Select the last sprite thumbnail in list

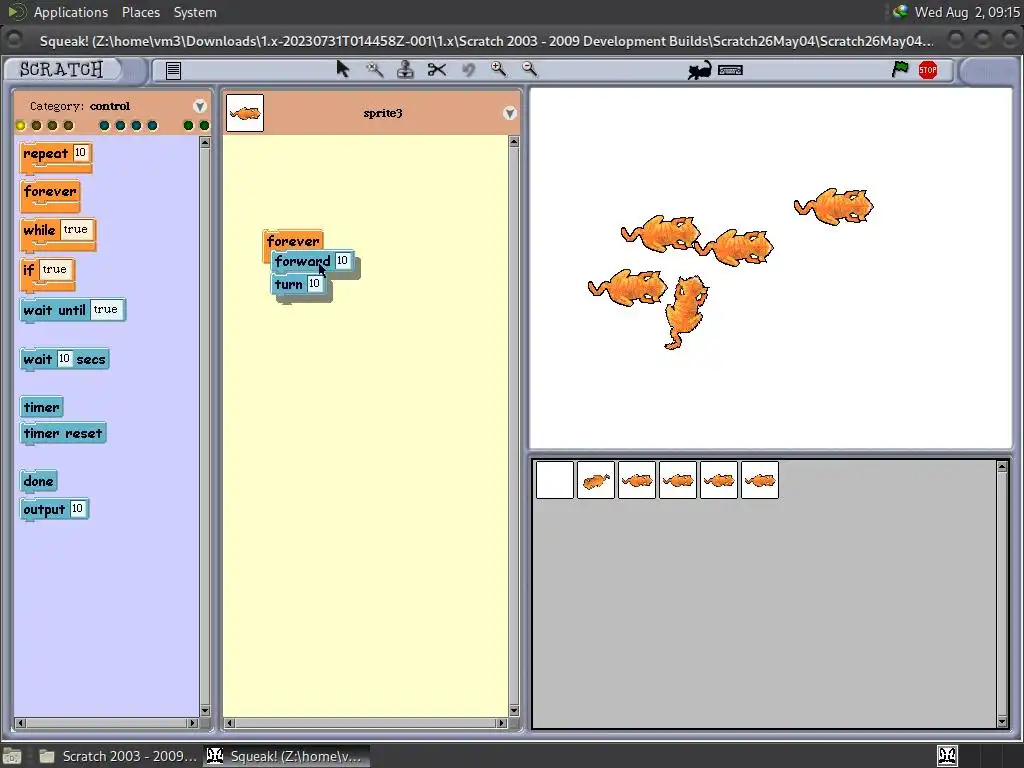[x=760, y=480]
